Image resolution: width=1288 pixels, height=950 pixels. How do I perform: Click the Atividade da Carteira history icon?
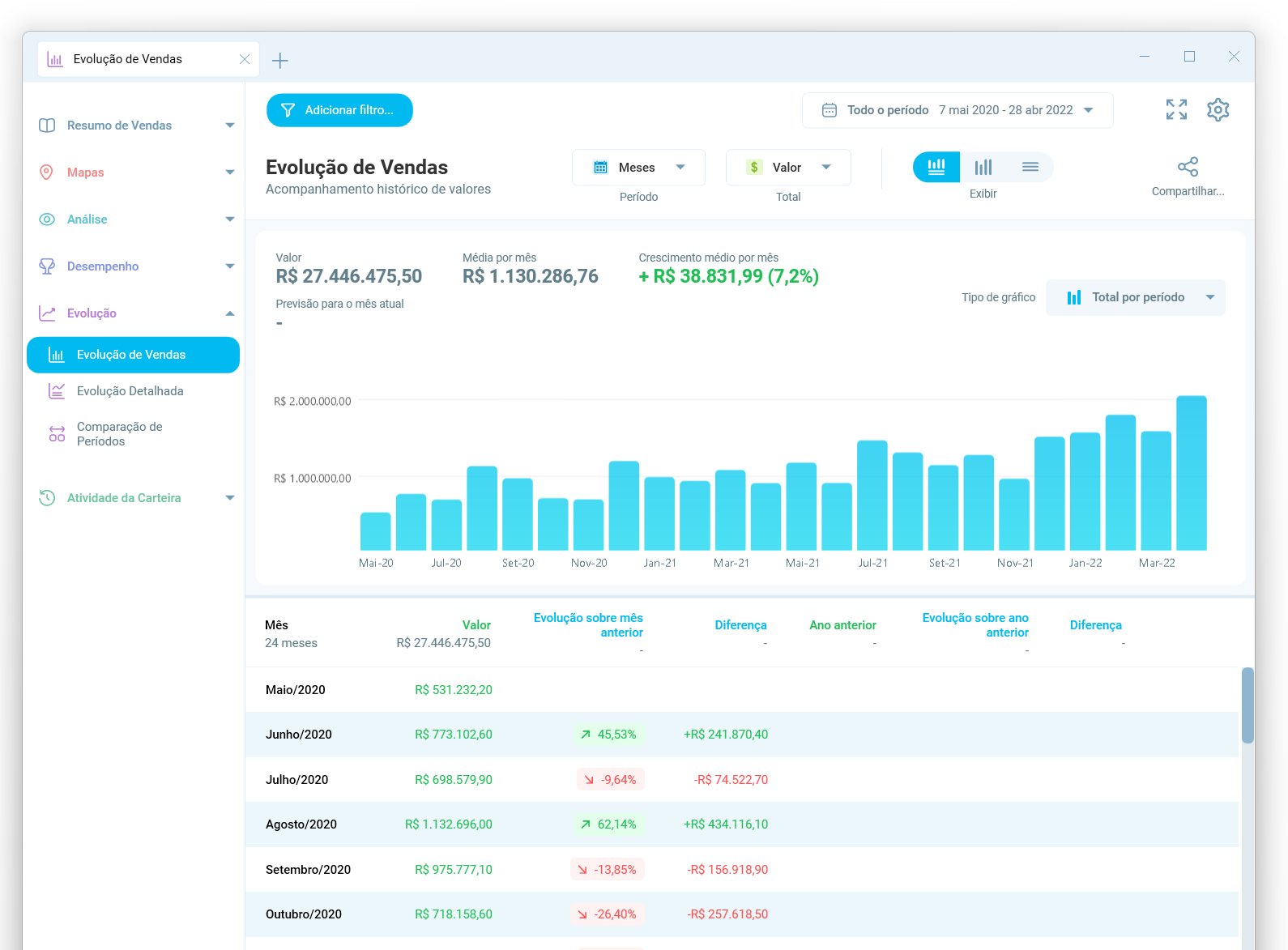(x=47, y=498)
